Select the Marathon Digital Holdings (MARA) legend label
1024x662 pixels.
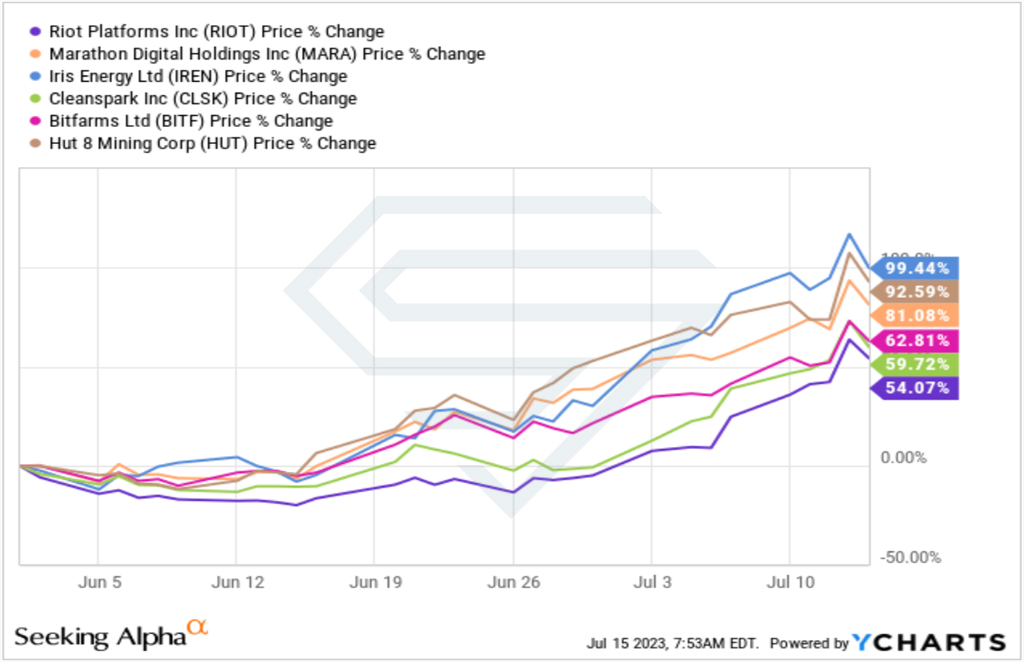tap(267, 54)
